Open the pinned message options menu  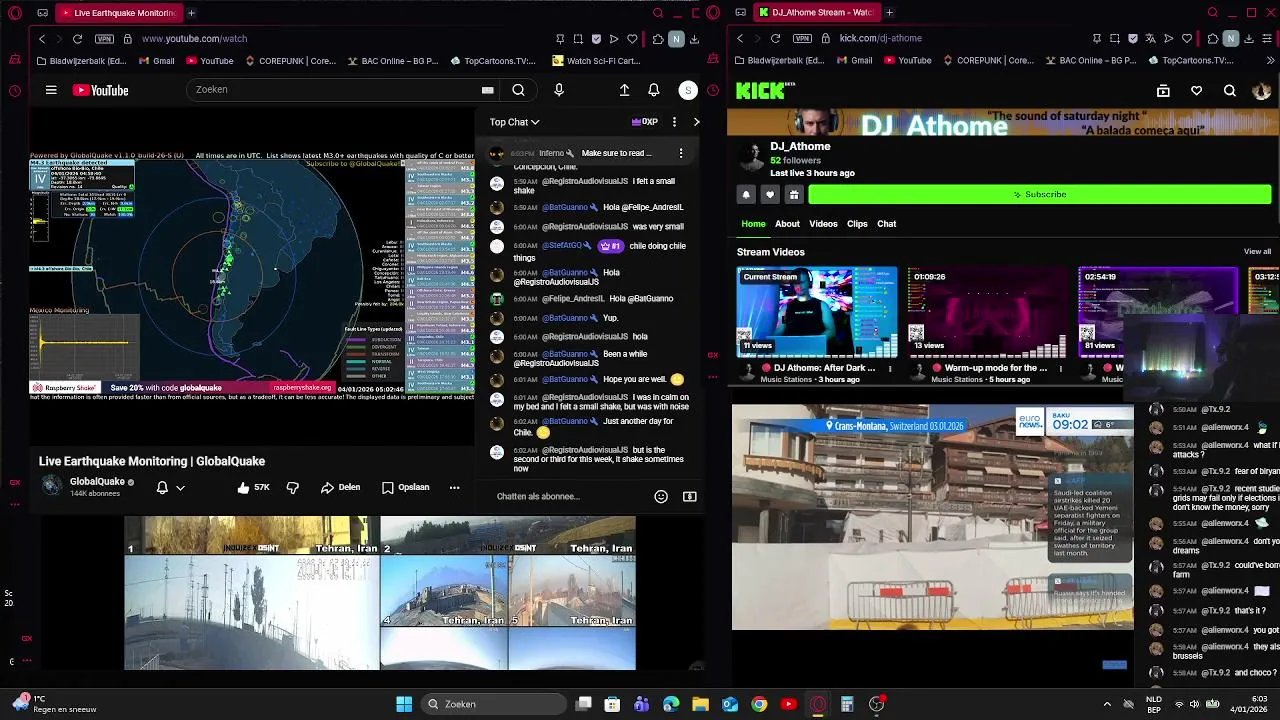tap(681, 153)
